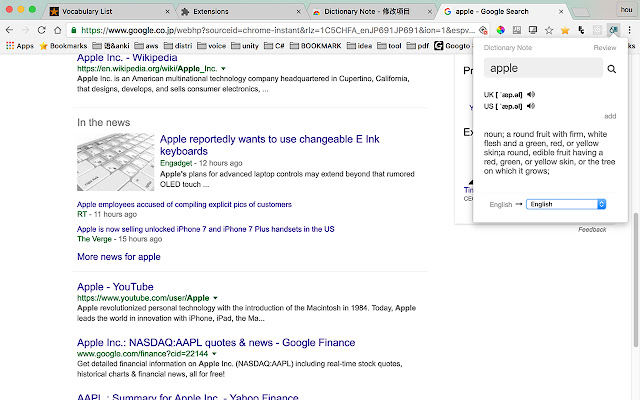Click More news for apple
Image resolution: width=640 pixels, height=400 pixels.
(x=119, y=257)
